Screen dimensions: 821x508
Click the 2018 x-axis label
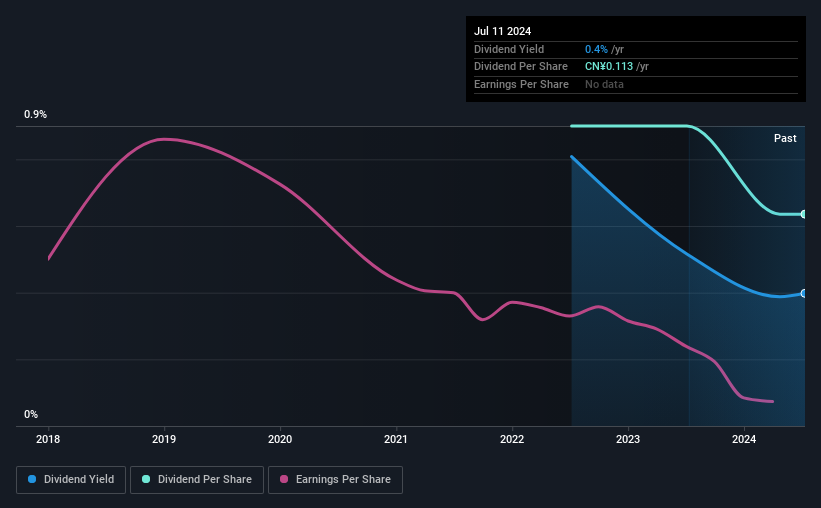click(48, 439)
